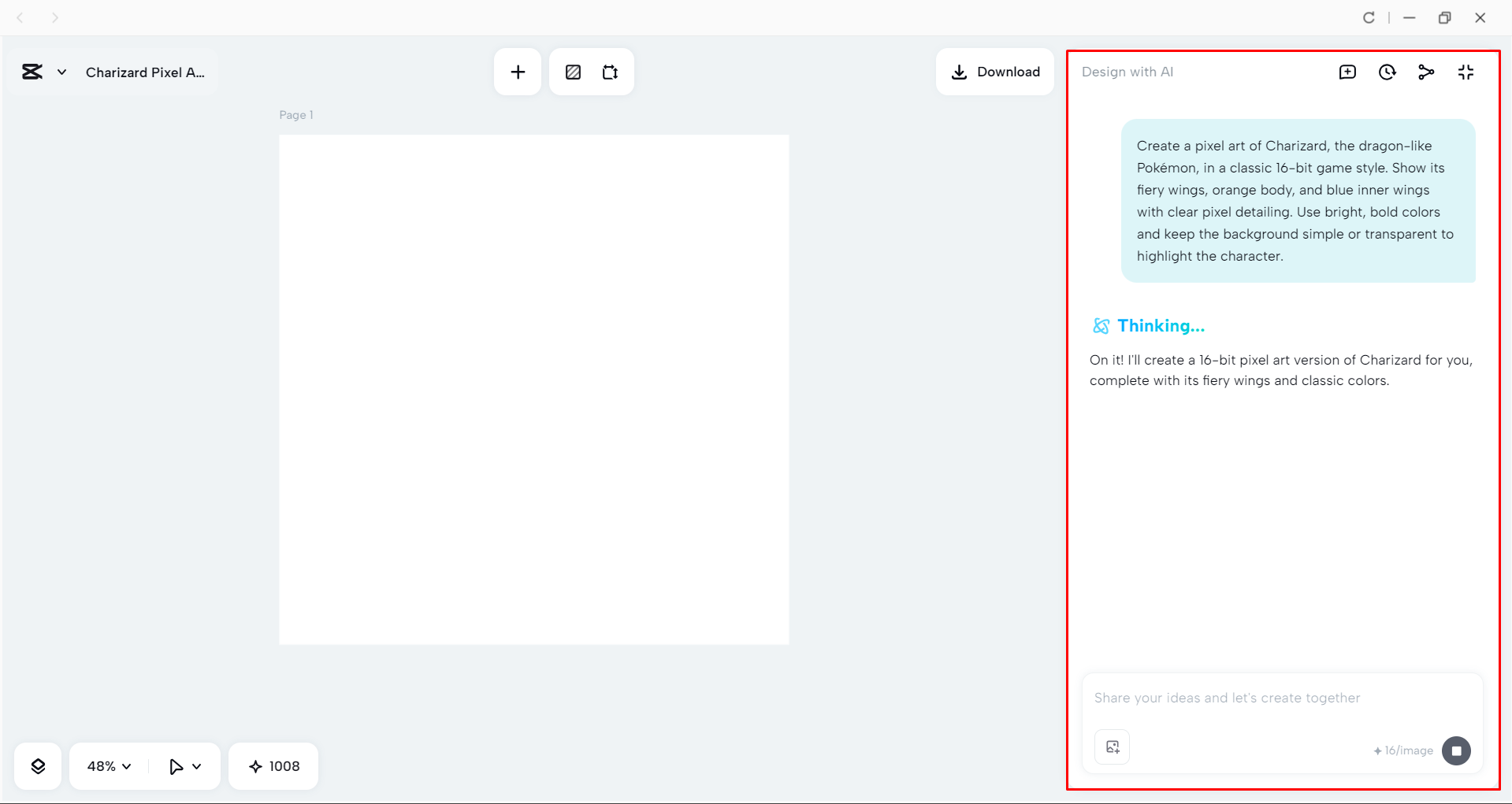Viewport: 1512px width, 804px height.
Task: Click the 16/image credit cost label
Action: point(1403,750)
